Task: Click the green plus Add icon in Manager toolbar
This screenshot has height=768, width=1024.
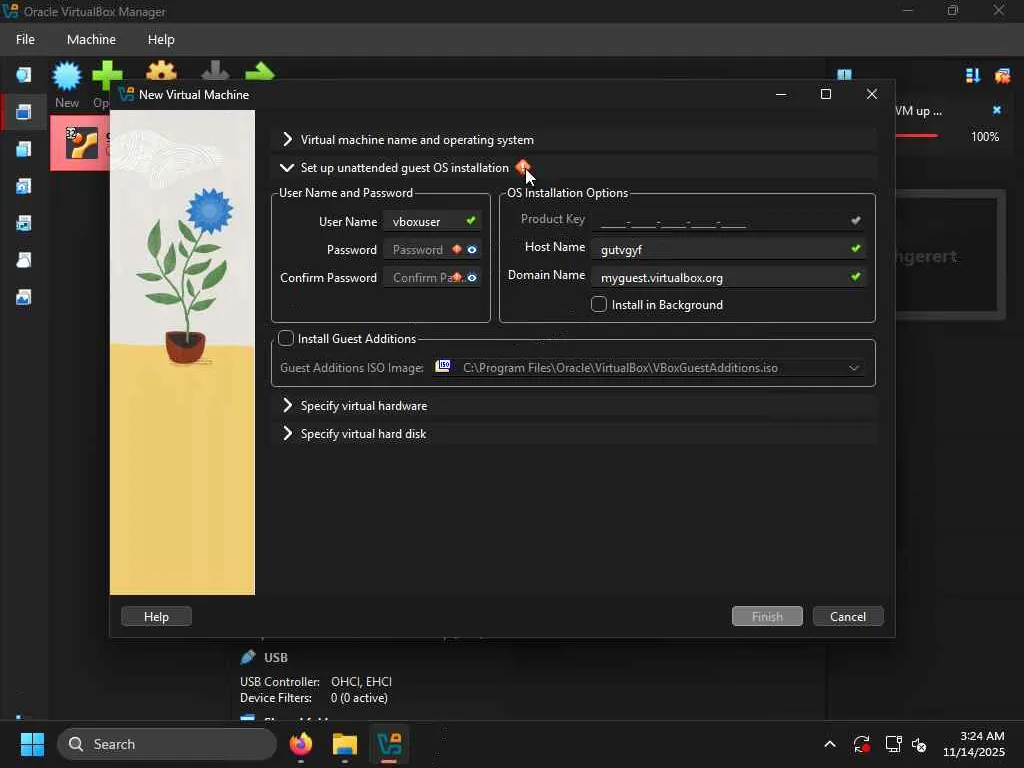Action: coord(107,74)
